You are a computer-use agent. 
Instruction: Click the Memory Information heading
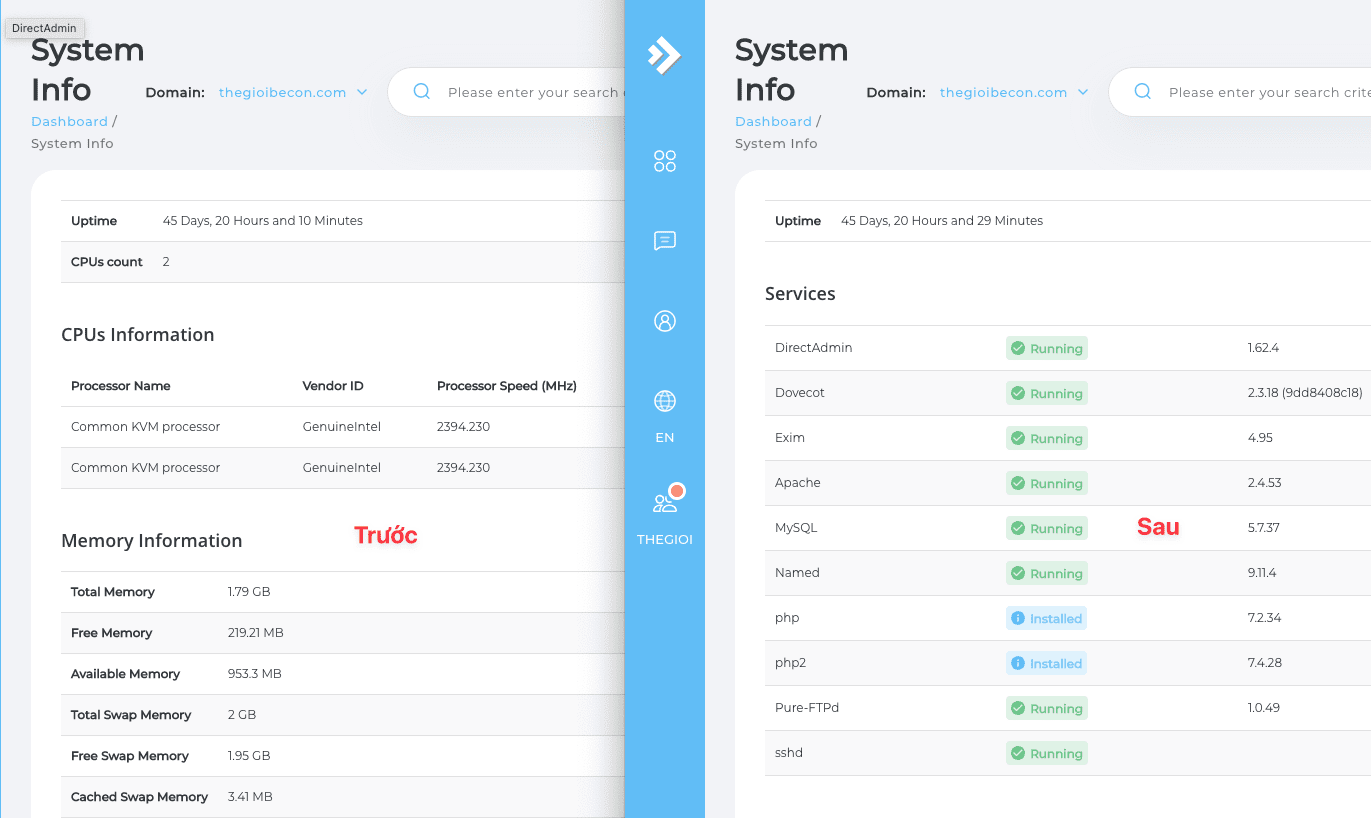[x=152, y=541]
